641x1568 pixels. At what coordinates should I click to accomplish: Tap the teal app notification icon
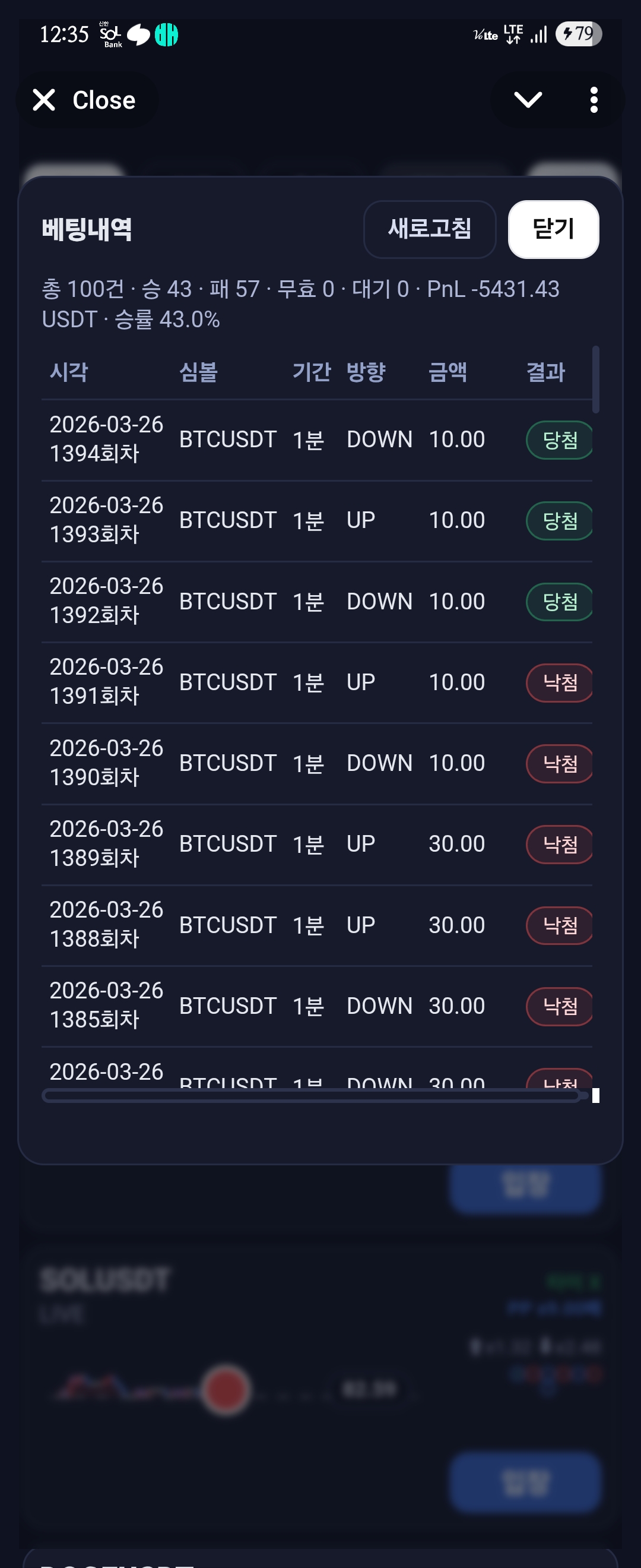click(166, 34)
